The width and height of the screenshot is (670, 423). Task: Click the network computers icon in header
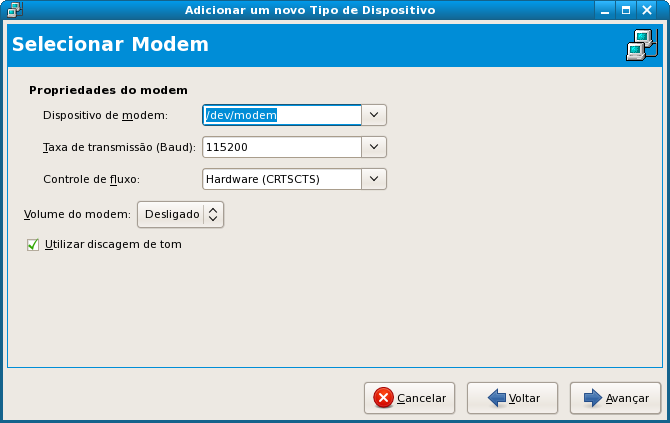coord(642,45)
